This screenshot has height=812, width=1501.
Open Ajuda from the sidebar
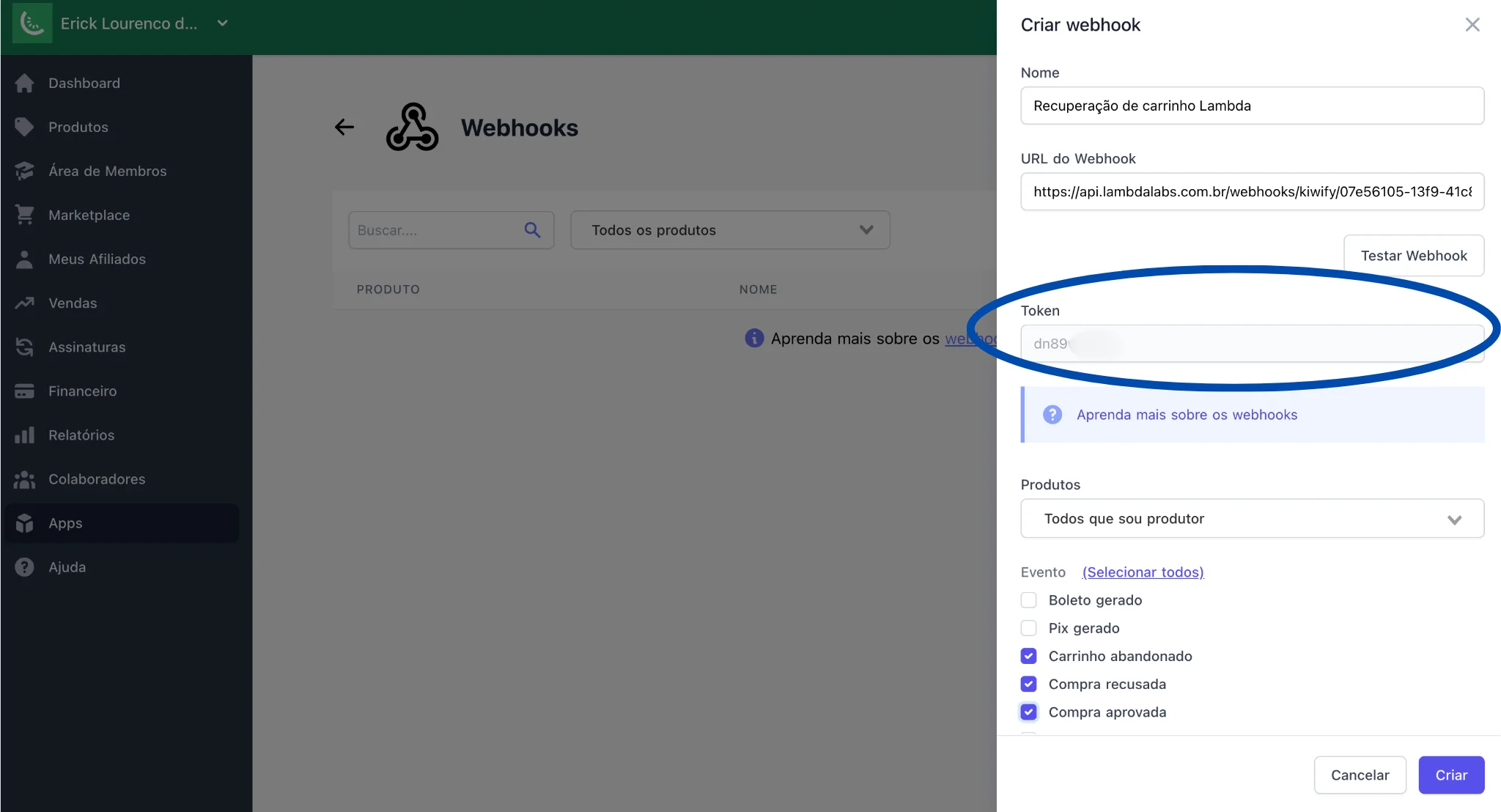pos(68,566)
